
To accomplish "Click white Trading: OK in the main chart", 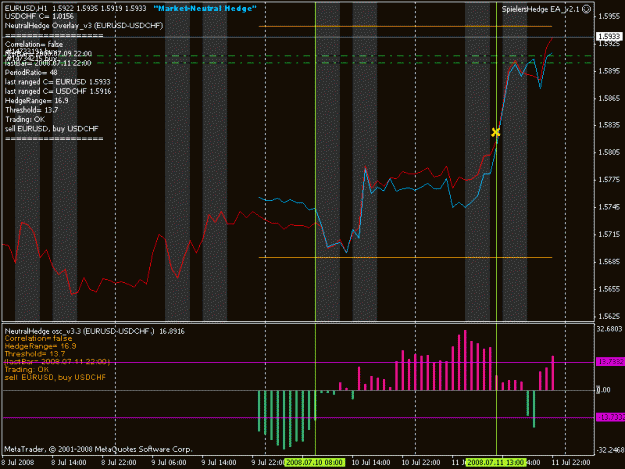I will pos(25,120).
